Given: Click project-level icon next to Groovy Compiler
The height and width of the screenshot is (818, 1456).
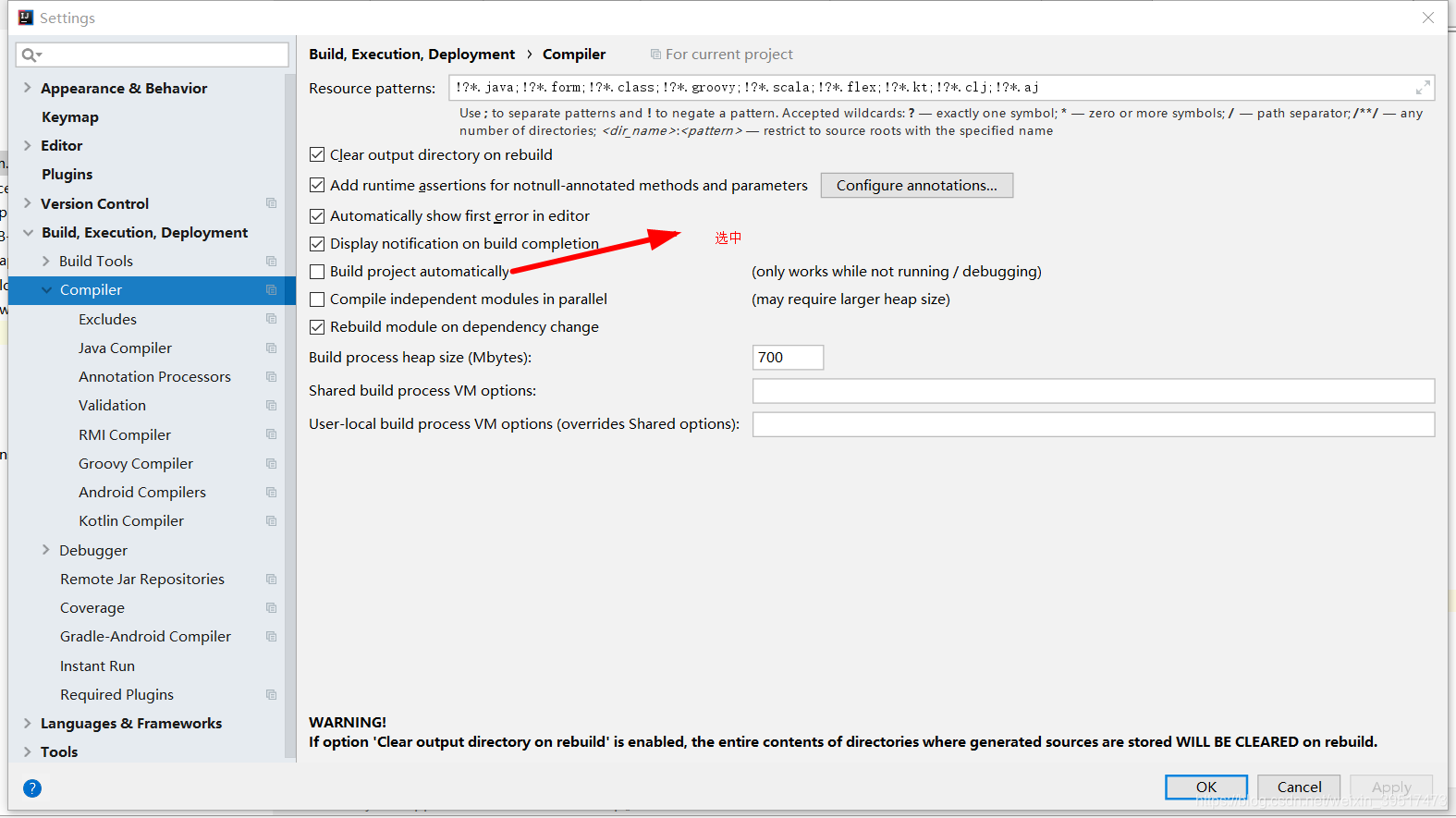Looking at the screenshot, I should click(x=271, y=464).
